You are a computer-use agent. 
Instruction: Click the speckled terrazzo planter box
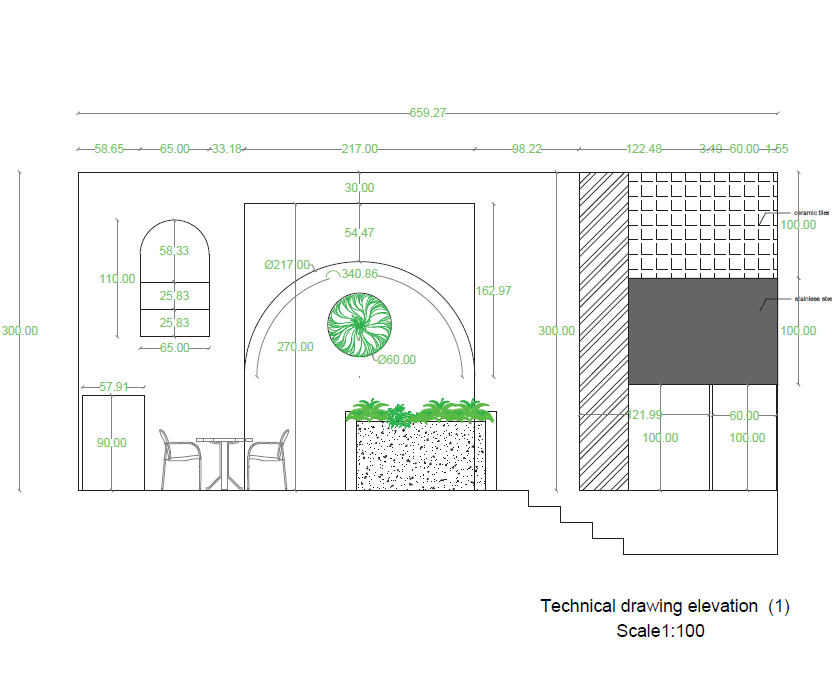(420, 456)
